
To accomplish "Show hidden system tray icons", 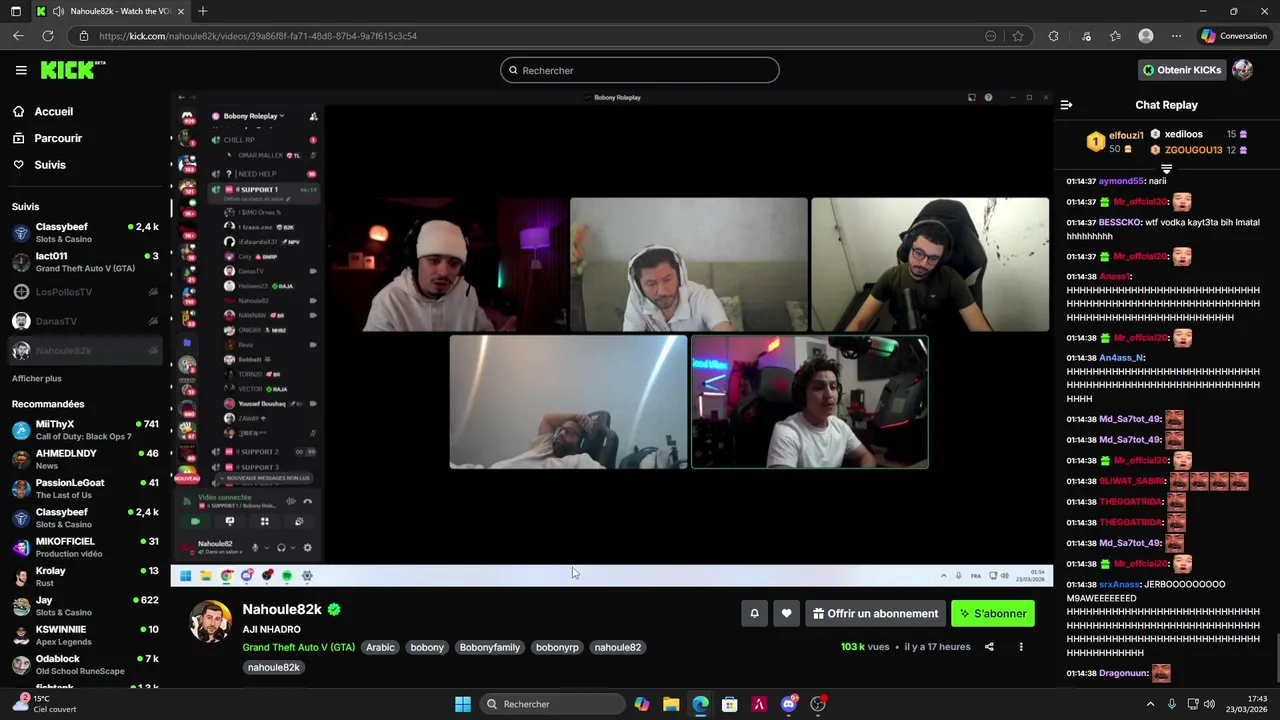I will pos(1150,704).
